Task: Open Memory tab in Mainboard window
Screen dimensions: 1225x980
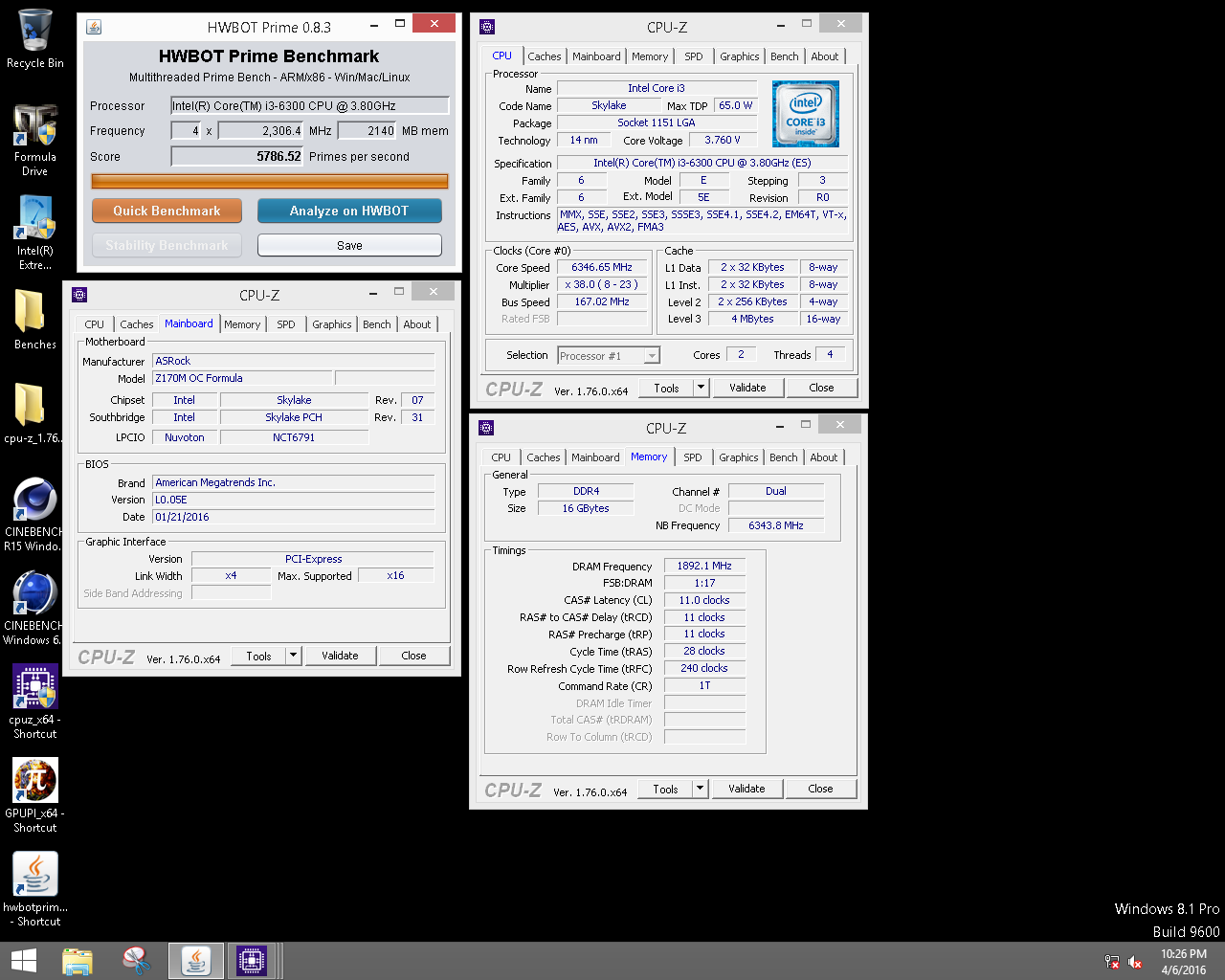Action: pos(242,324)
